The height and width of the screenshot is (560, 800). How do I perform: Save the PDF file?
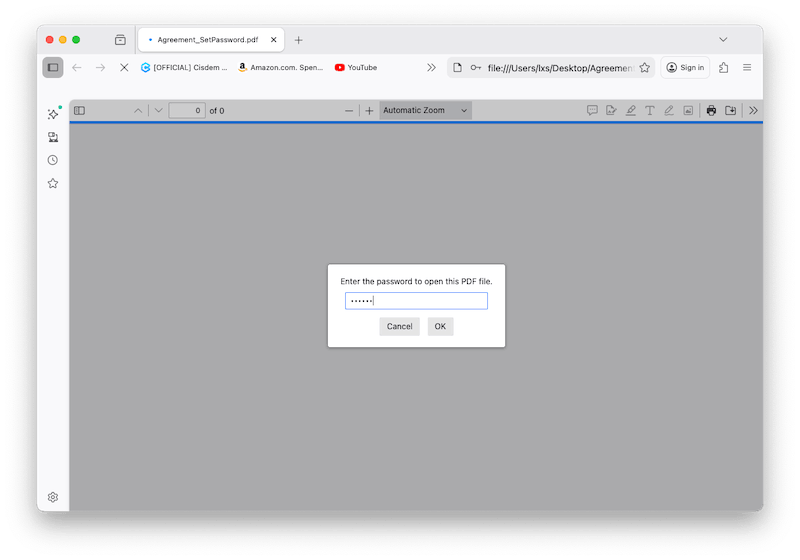(731, 111)
